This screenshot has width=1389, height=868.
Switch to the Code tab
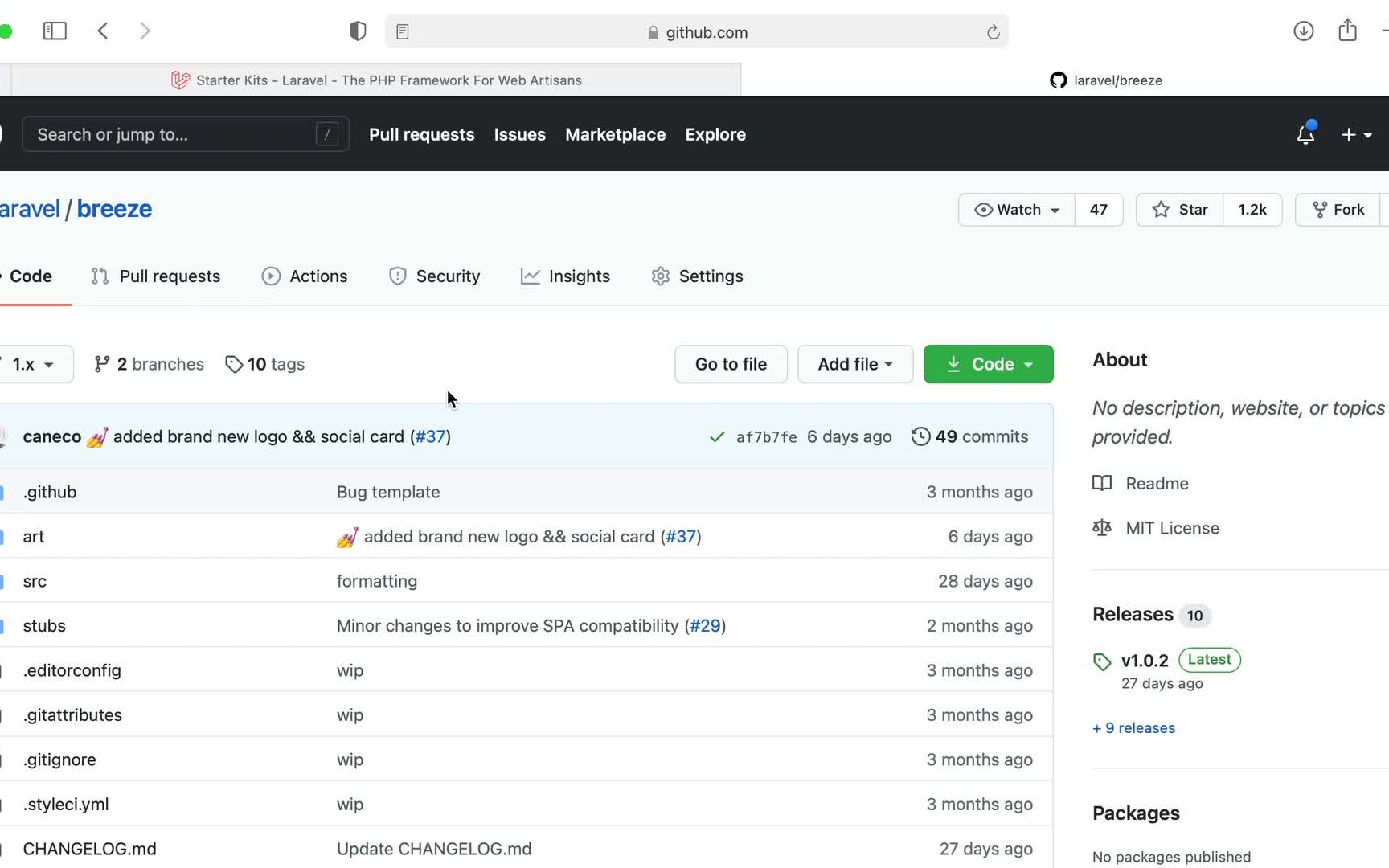tap(31, 276)
